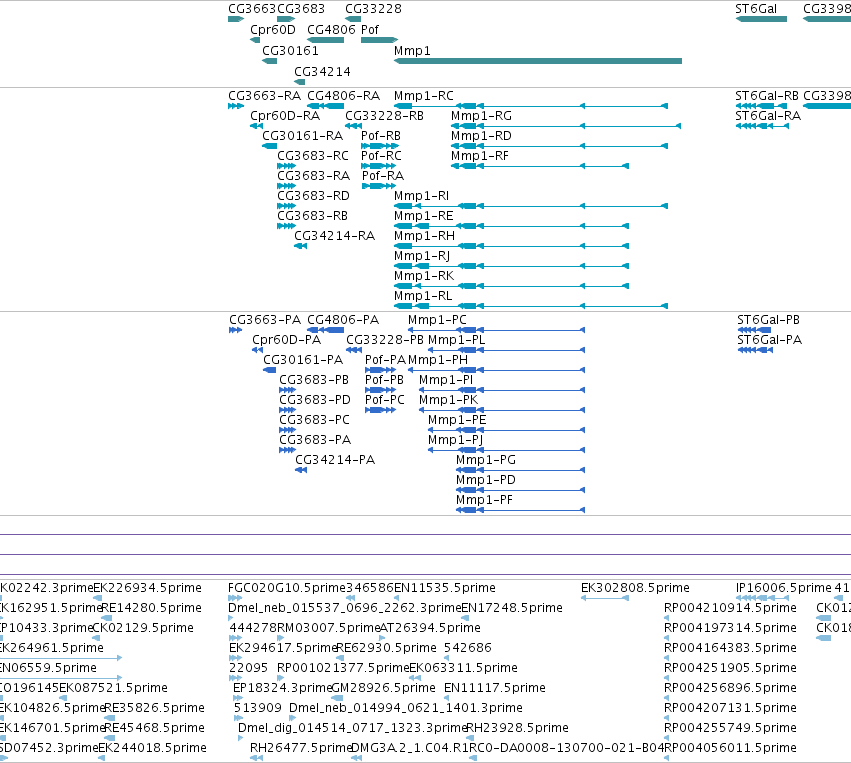851x763 pixels.
Task: Click the Mmp1-PC protein label
Action: 437,320
